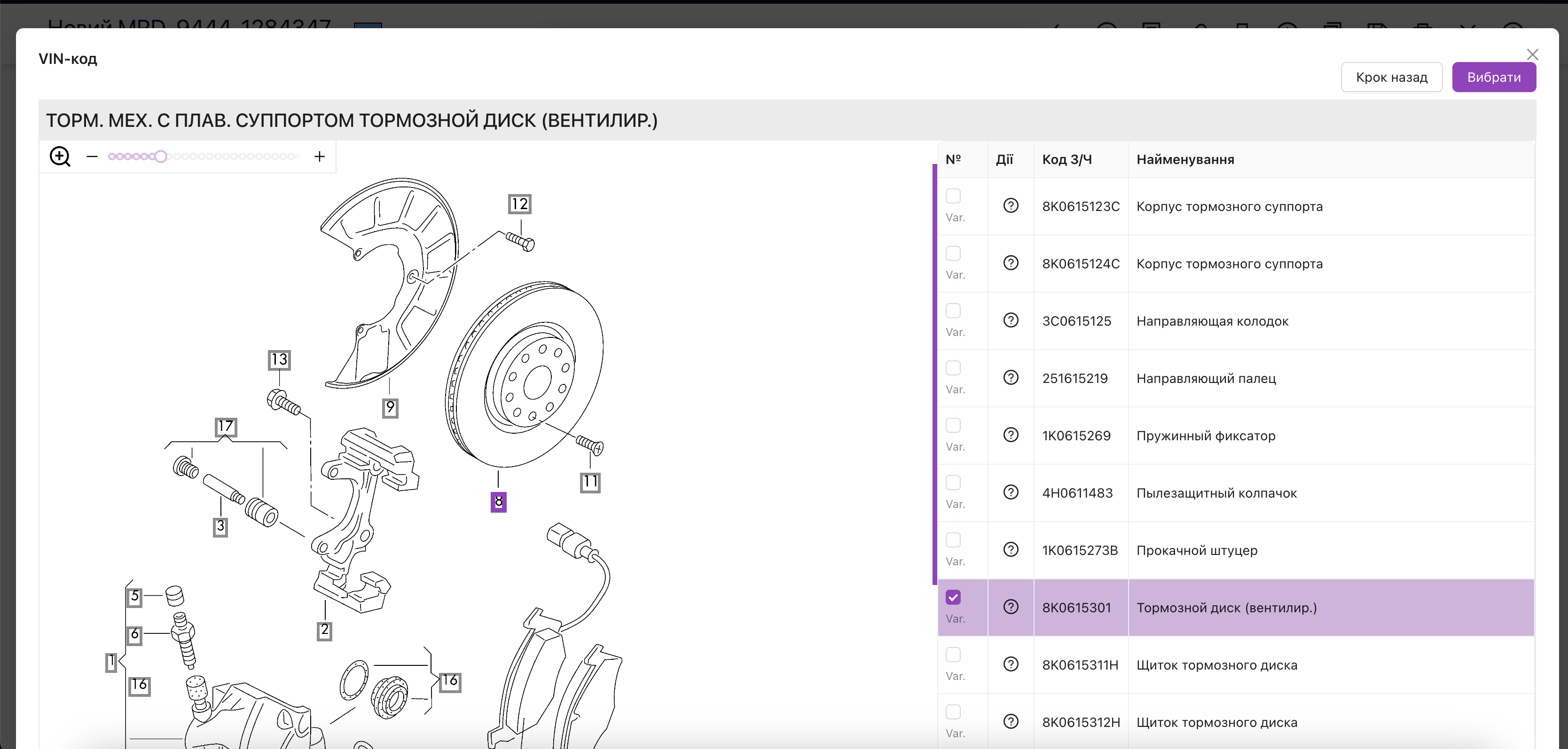Screen dimensions: 1568x749
Task: Click the Найменування column header
Action: pyautogui.click(x=1185, y=159)
